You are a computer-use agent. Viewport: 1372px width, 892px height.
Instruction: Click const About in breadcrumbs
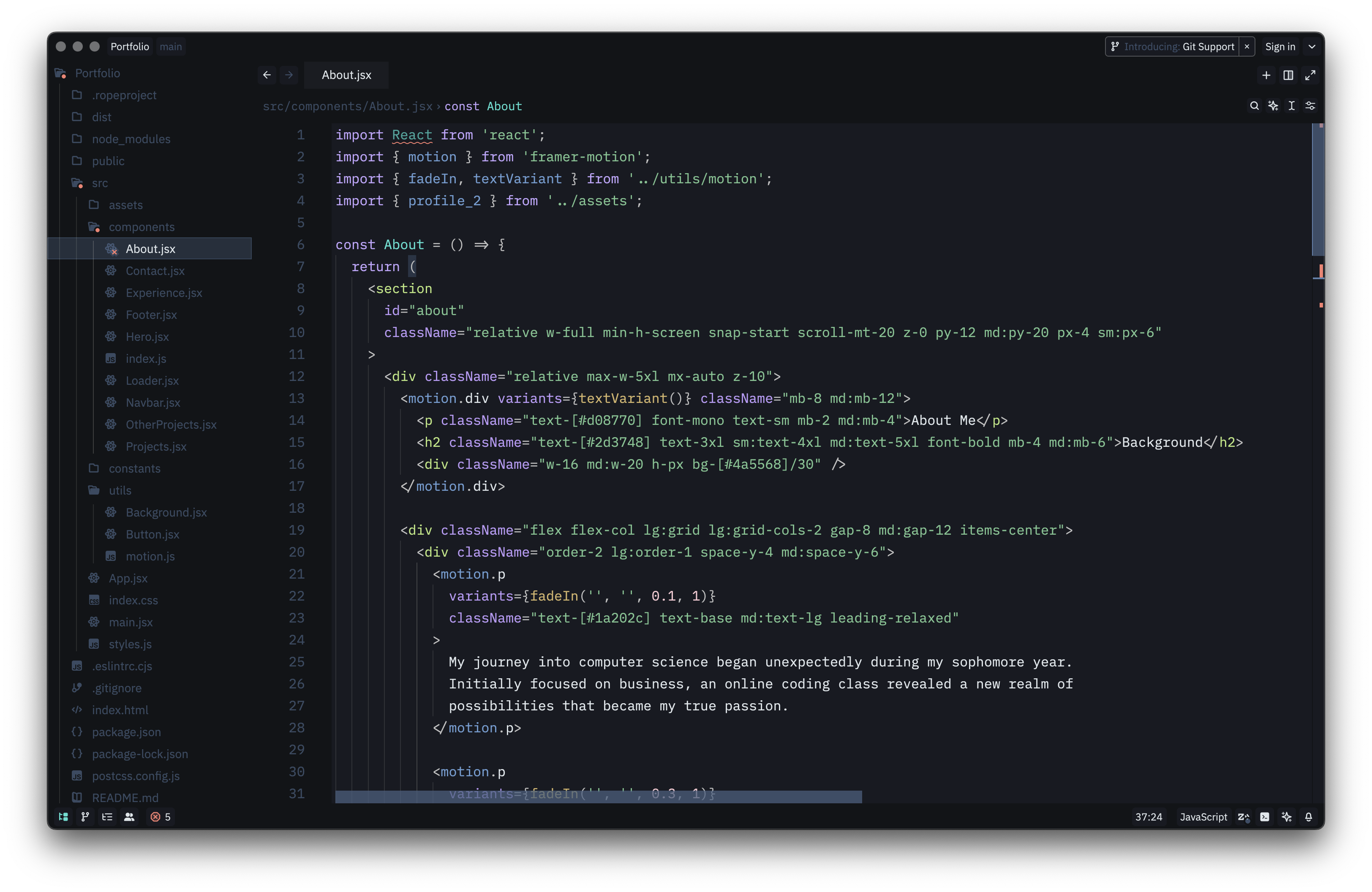[x=483, y=106]
